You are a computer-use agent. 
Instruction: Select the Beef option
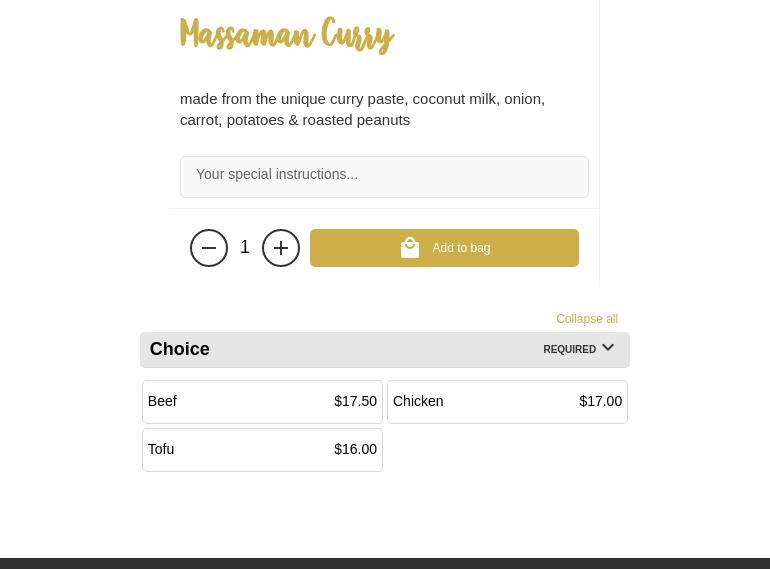coord(262,402)
